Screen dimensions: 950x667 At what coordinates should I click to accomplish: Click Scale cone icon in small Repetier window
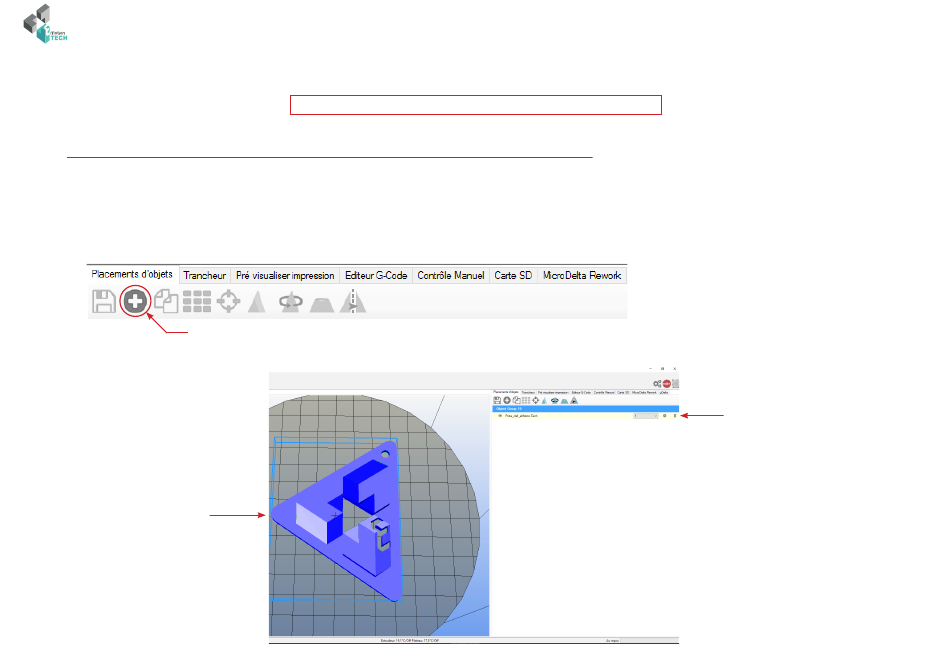pyautogui.click(x=544, y=400)
